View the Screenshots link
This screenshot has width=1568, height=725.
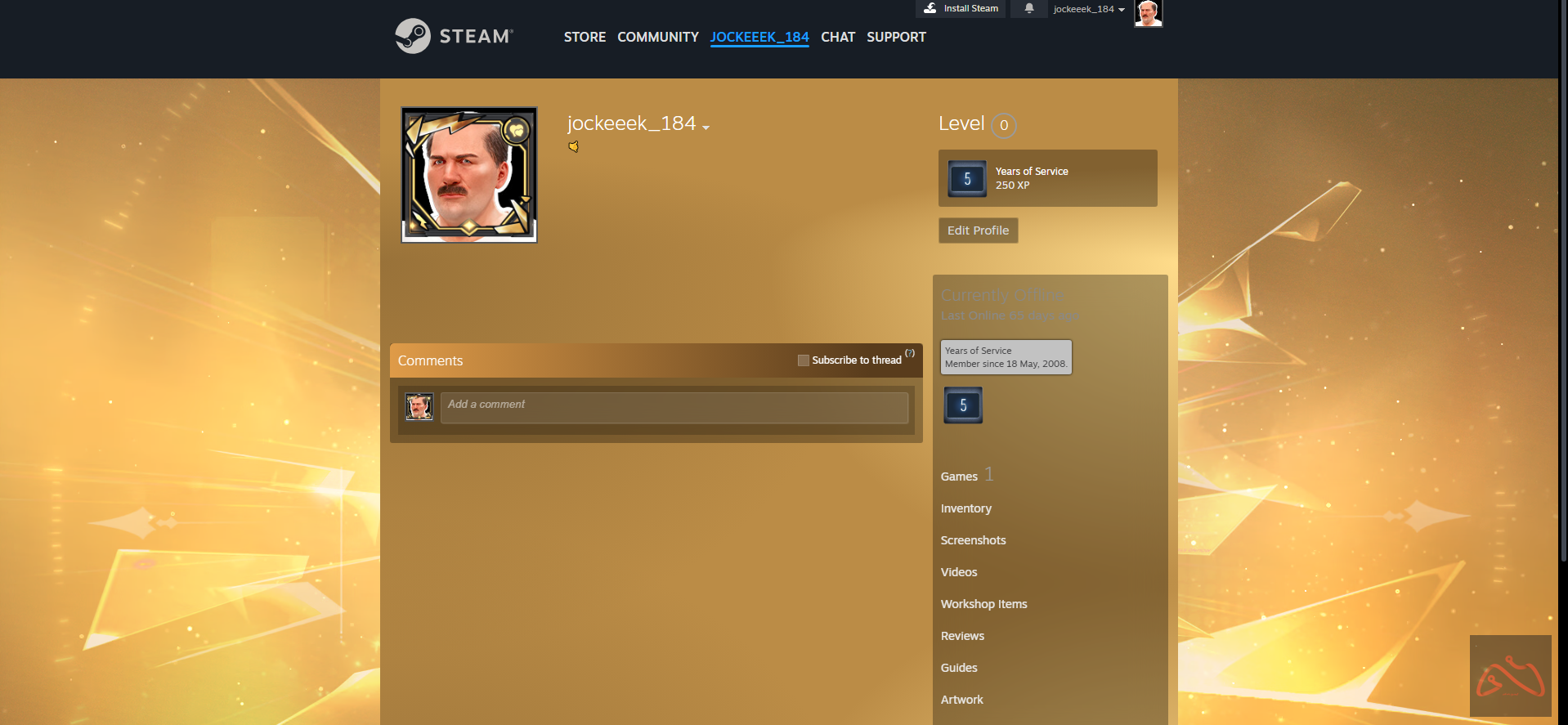(x=973, y=540)
